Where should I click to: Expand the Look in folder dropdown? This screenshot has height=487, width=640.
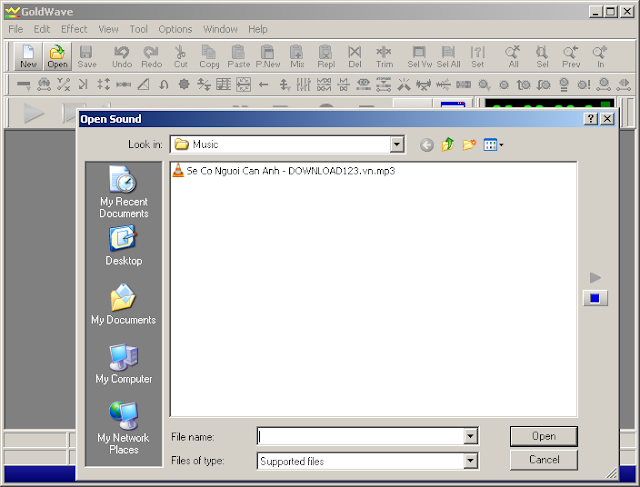click(x=397, y=145)
